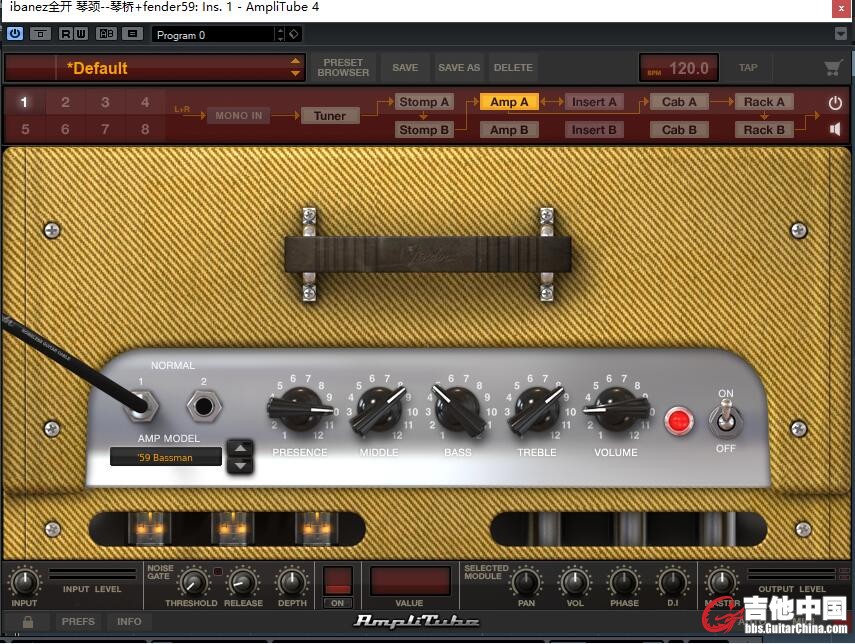Click the SAVE button
The height and width of the screenshot is (644, 855).
(405, 68)
